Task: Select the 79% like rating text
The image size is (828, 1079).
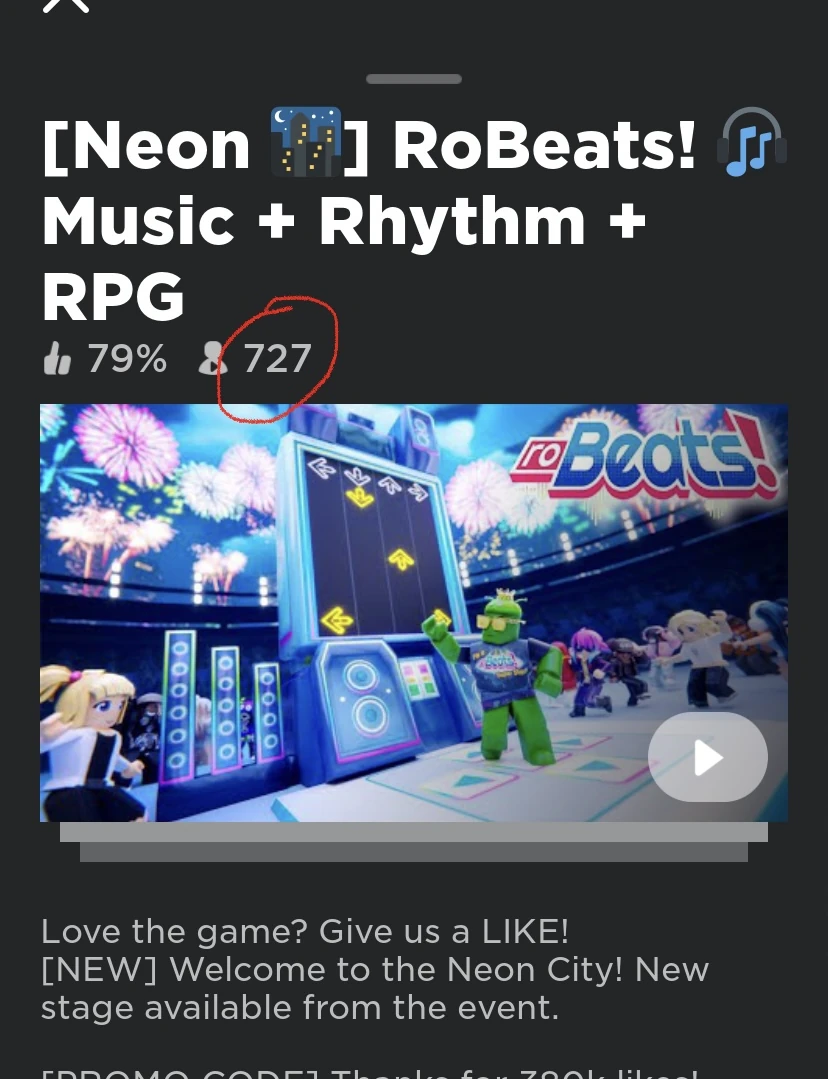Action: coord(127,359)
